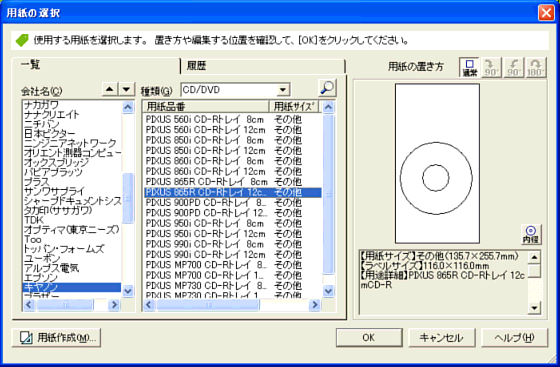
Task: Click company list scroll-up arrow
Action: point(128,107)
